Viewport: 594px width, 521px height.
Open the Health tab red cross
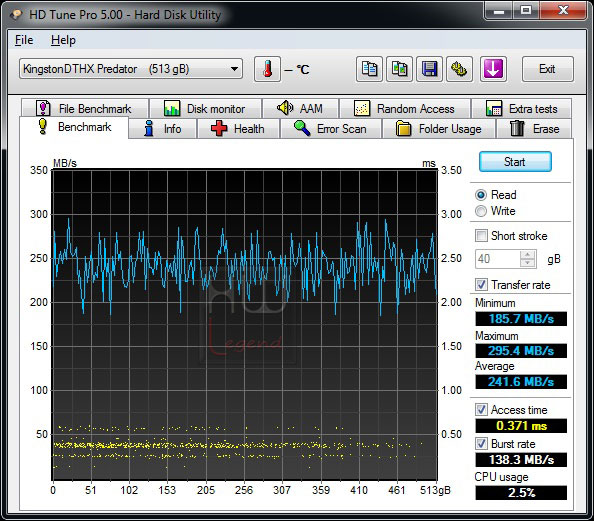[238, 129]
